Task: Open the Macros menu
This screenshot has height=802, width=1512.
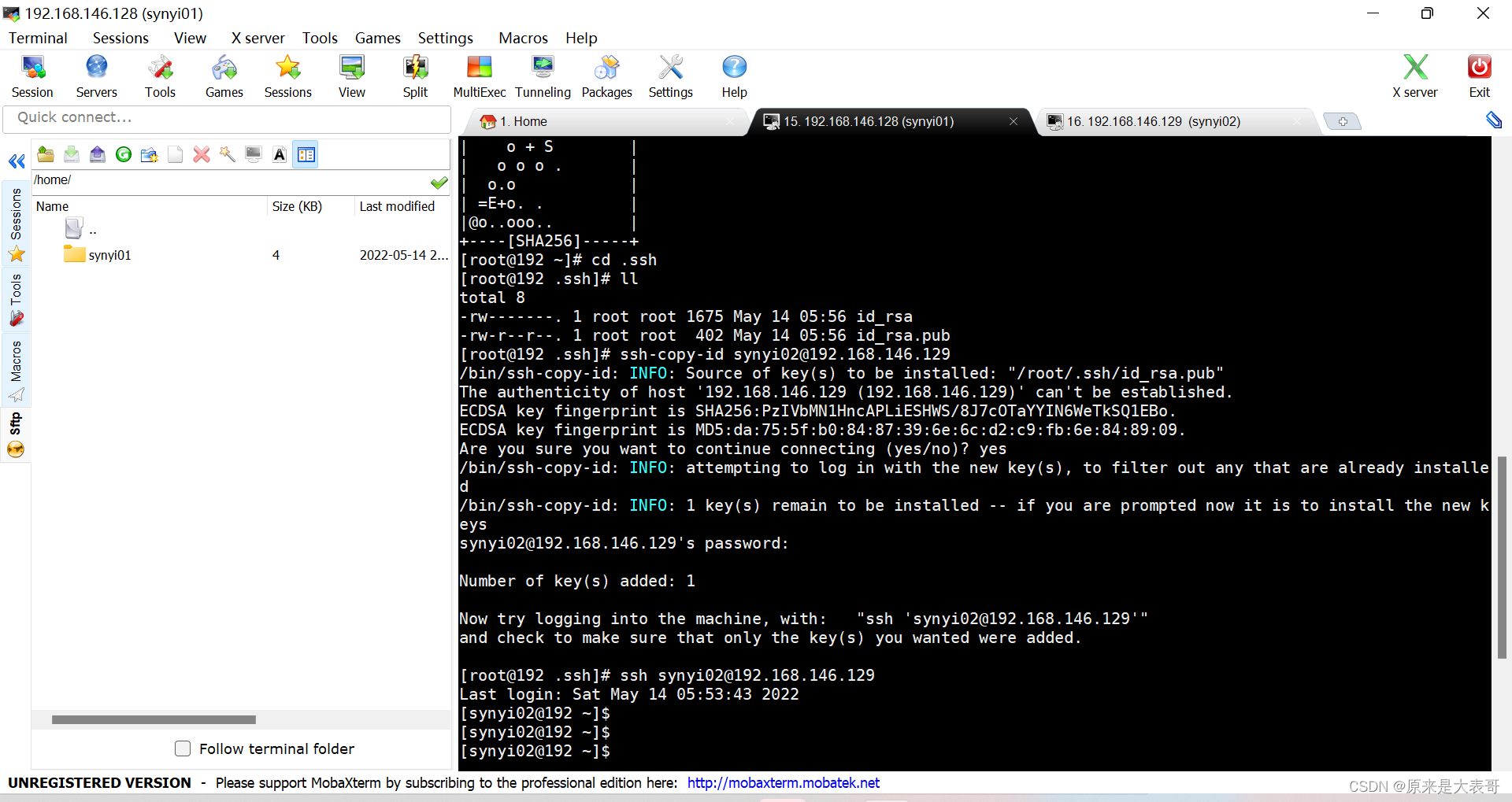Action: click(x=523, y=38)
